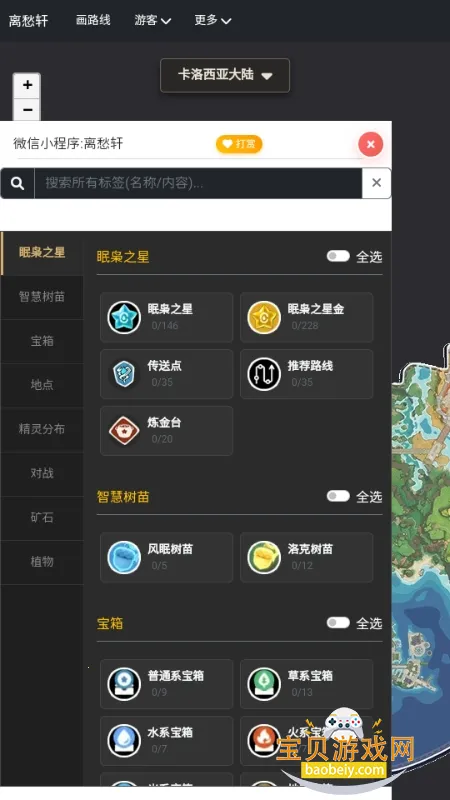
Task: Switch to the 智慧树苗 sidebar tab
Action: [x=42, y=297]
